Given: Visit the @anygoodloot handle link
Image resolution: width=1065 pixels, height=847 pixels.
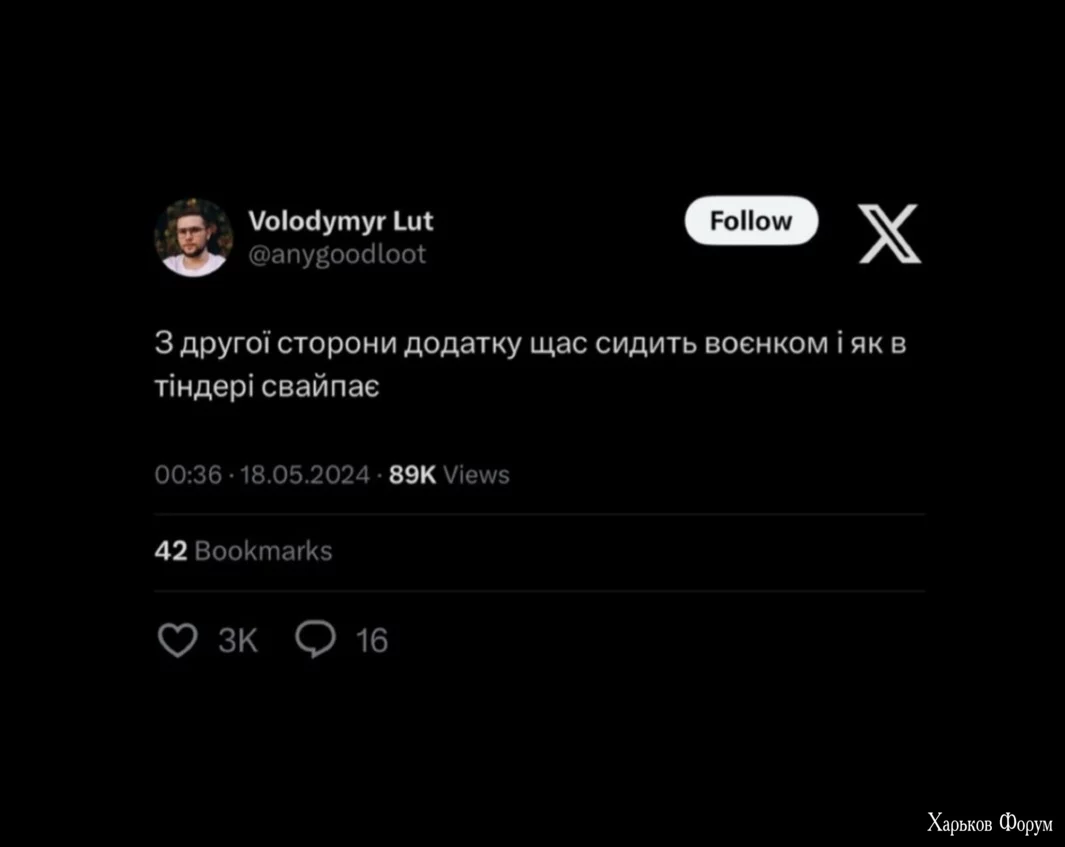Looking at the screenshot, I should click(x=337, y=255).
